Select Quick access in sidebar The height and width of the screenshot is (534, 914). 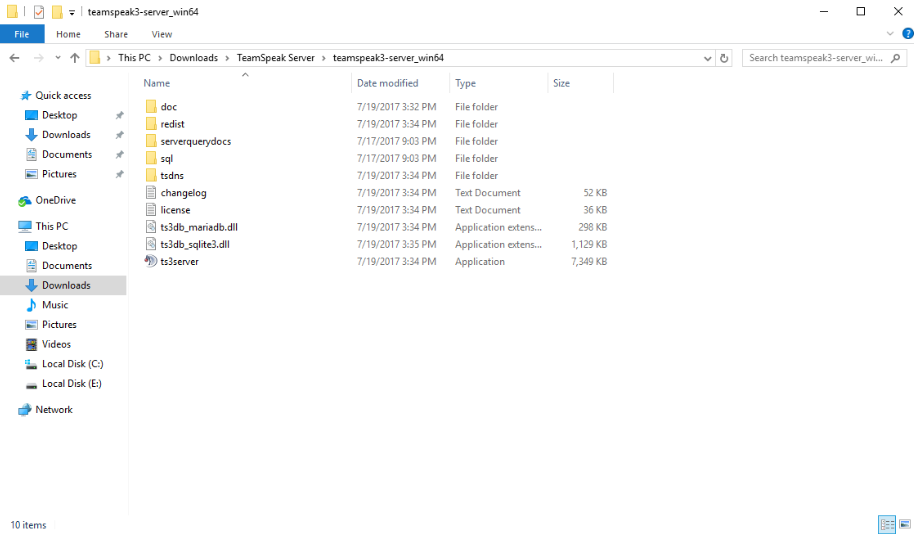63,96
